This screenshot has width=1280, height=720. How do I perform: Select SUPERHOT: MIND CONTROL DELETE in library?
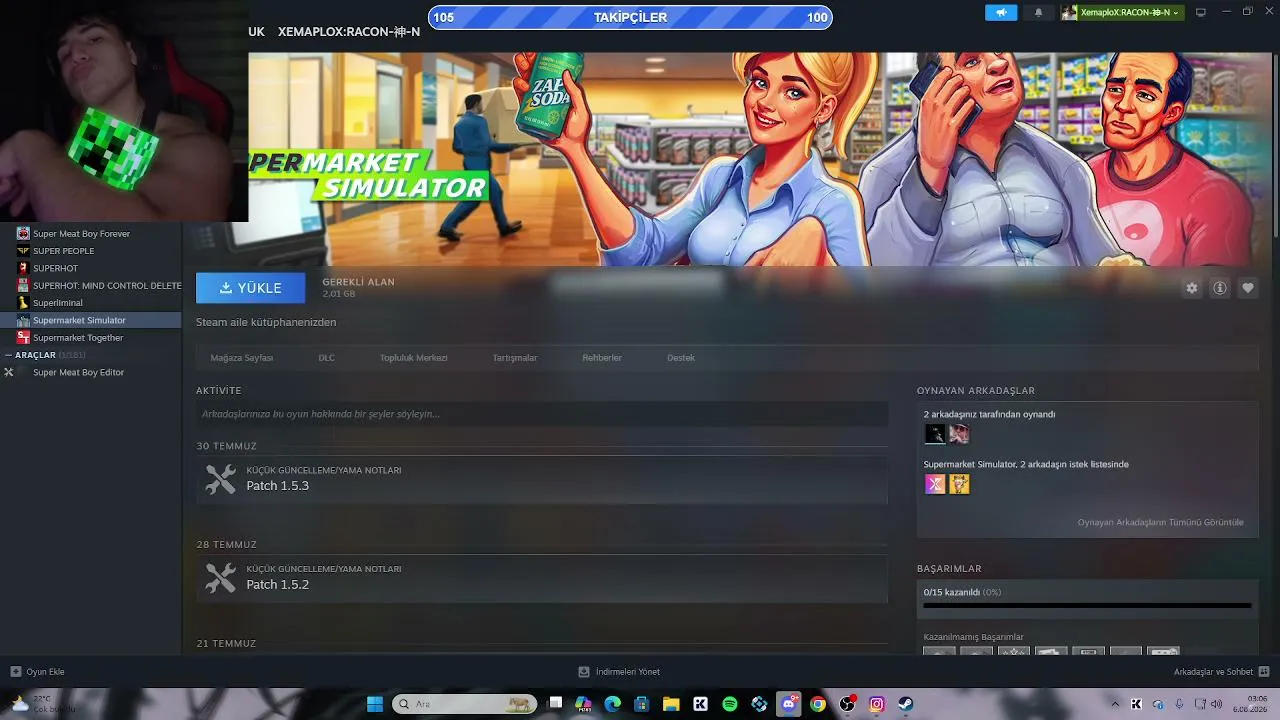pos(91,285)
